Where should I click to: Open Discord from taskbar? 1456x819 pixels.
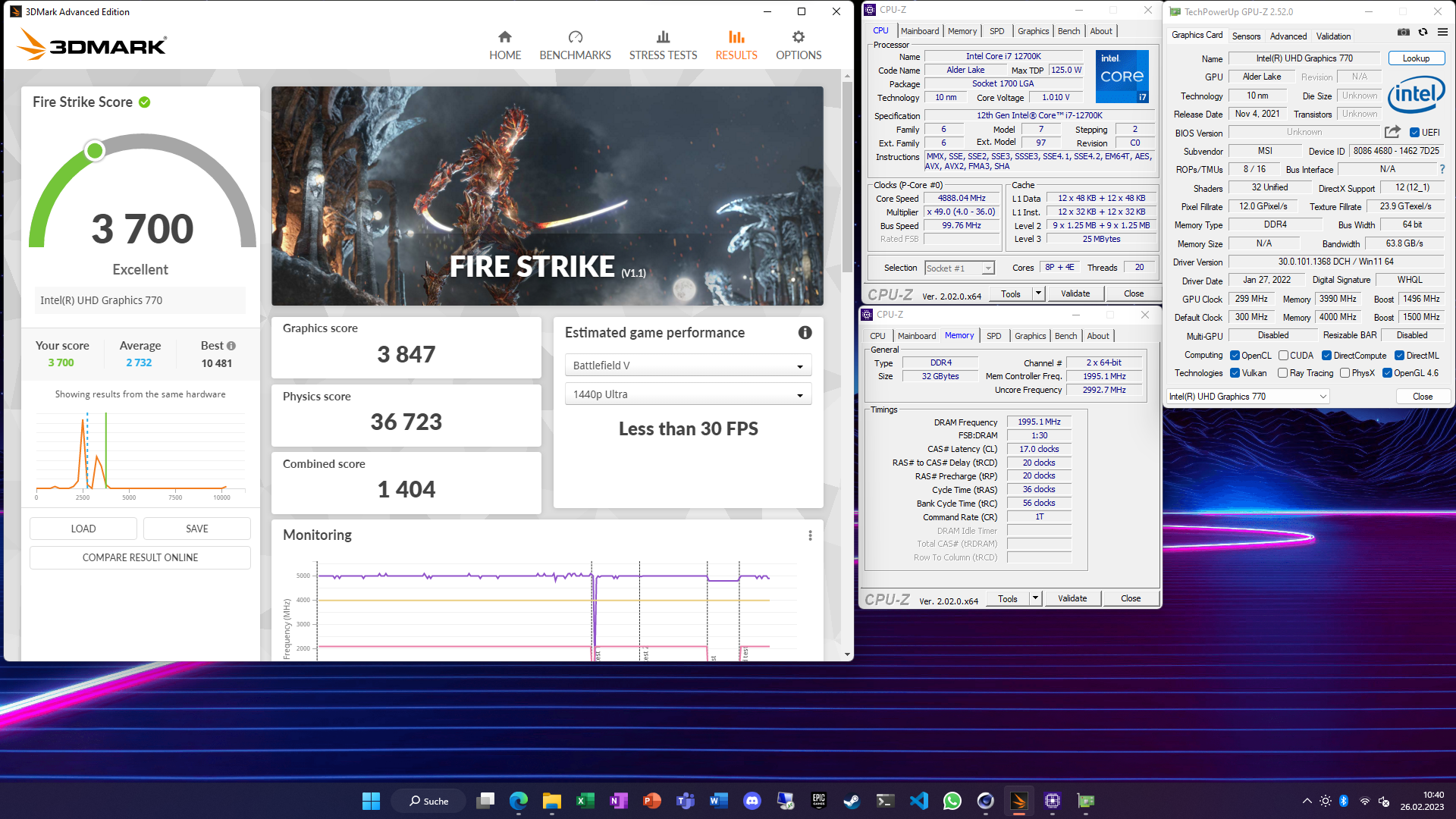(x=752, y=801)
